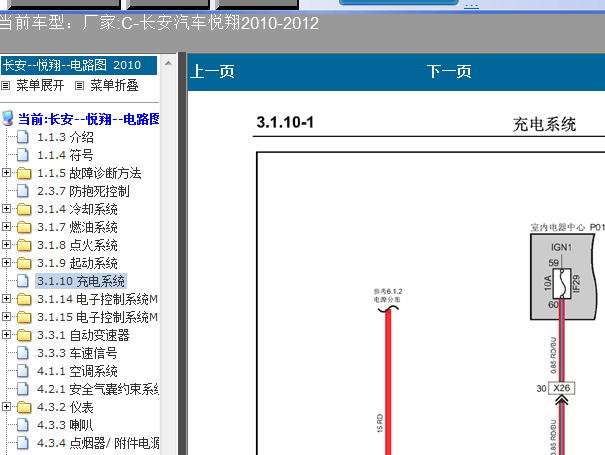
Task: Click folder icon of 3.1.7 燃油系统
Action: tap(24, 227)
